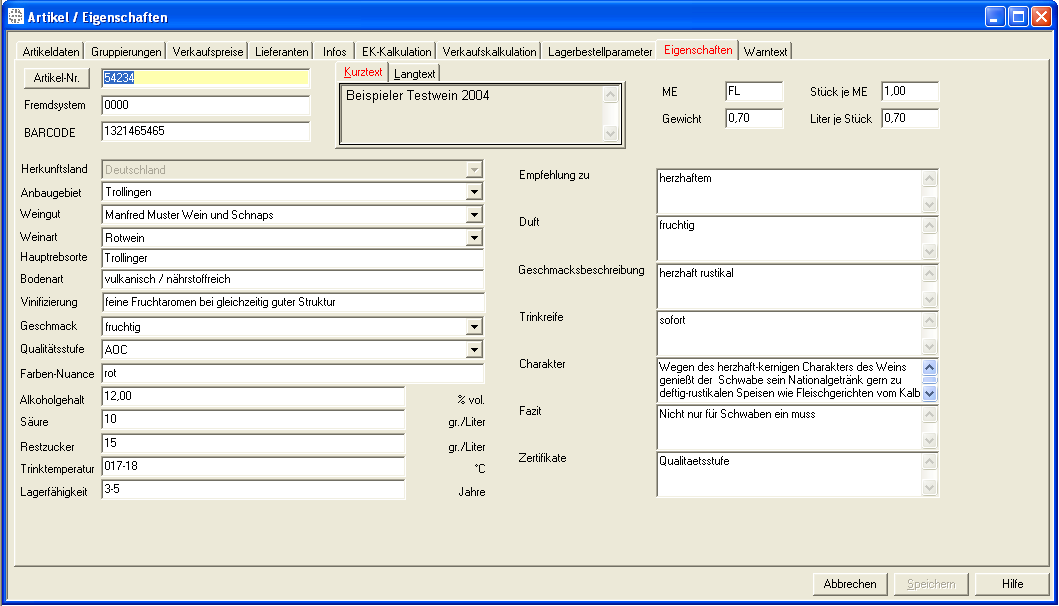Focus the Alkoholgehalt field
The width and height of the screenshot is (1059, 606).
click(253, 398)
